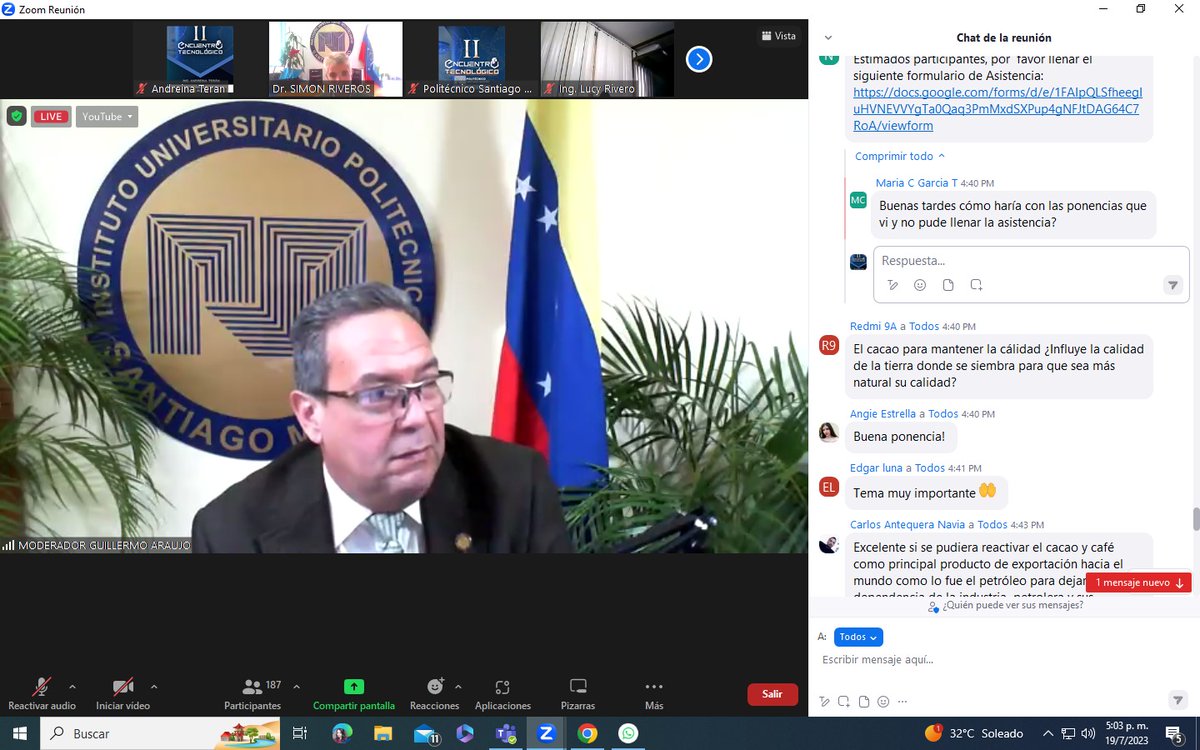
Task: Expand video options arrow next to Iniciar video
Action: [x=153, y=687]
